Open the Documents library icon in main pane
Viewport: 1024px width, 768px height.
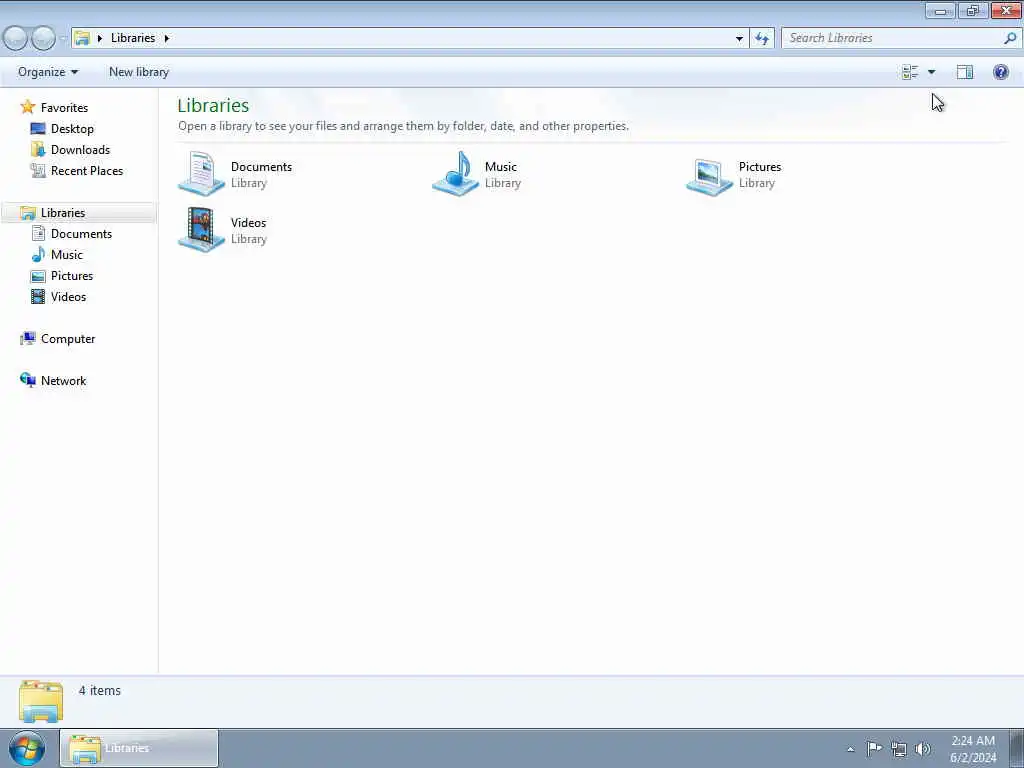201,173
